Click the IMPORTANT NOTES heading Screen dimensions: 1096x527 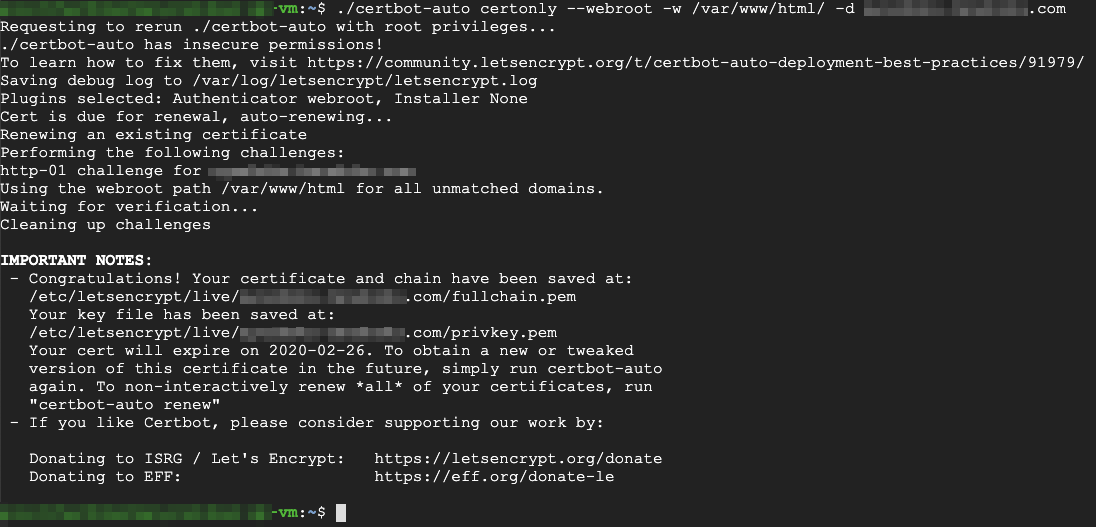pyautogui.click(x=76, y=260)
